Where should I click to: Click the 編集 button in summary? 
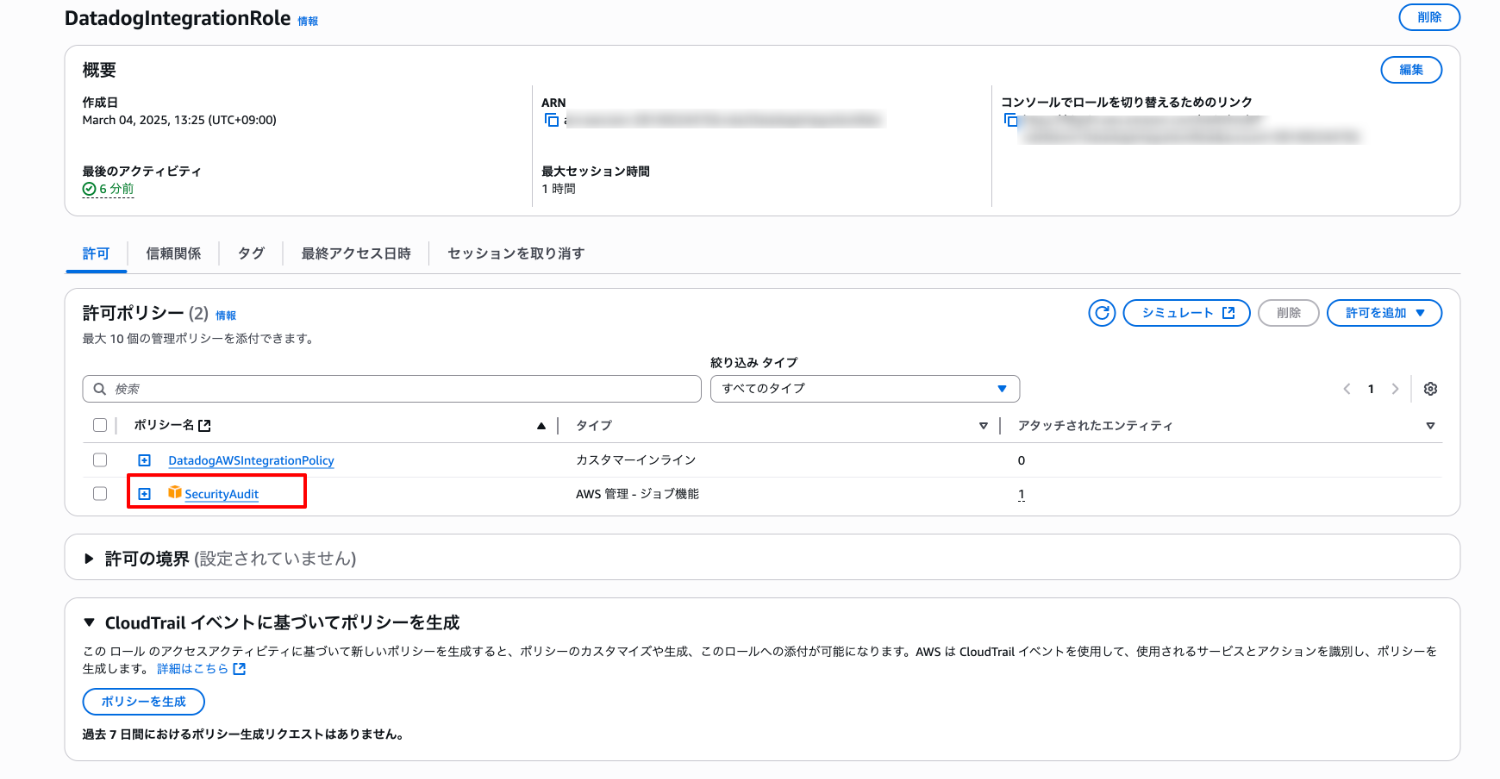coord(1411,70)
